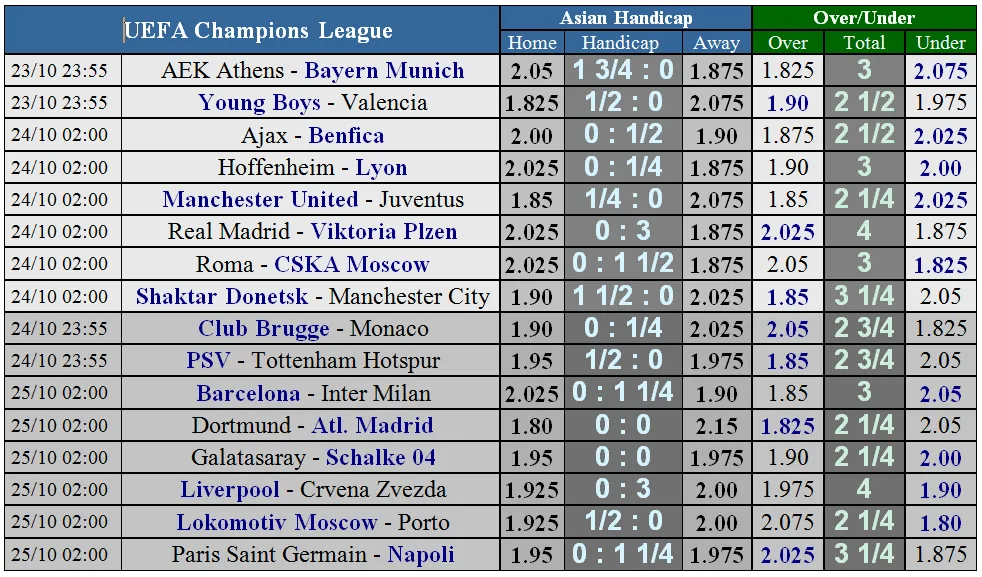The height and width of the screenshot is (577, 982).
Task: Click the handicap 0 : 1 1/2 for Roma
Action: pos(624,265)
